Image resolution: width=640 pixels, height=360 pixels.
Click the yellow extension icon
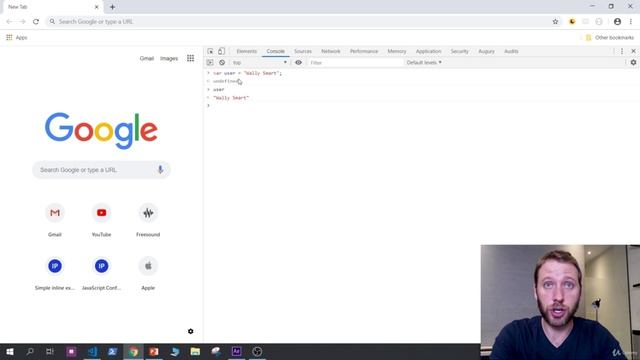(x=572, y=22)
